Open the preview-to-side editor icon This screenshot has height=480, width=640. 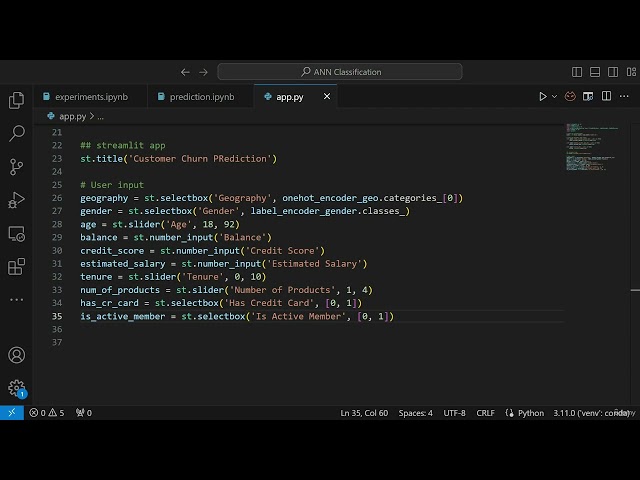click(x=588, y=96)
